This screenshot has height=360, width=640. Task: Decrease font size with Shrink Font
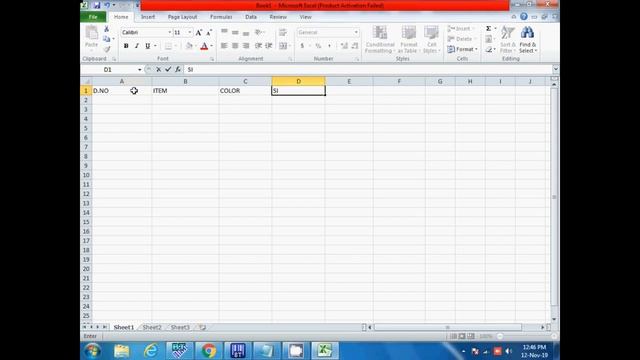click(x=209, y=33)
